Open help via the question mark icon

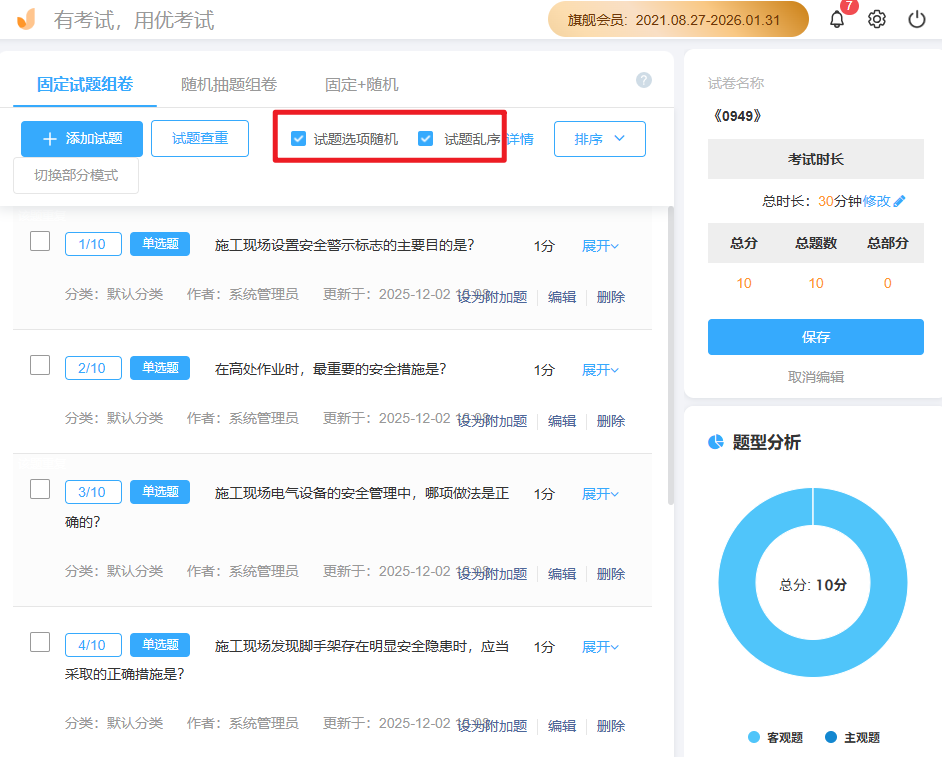point(644,79)
